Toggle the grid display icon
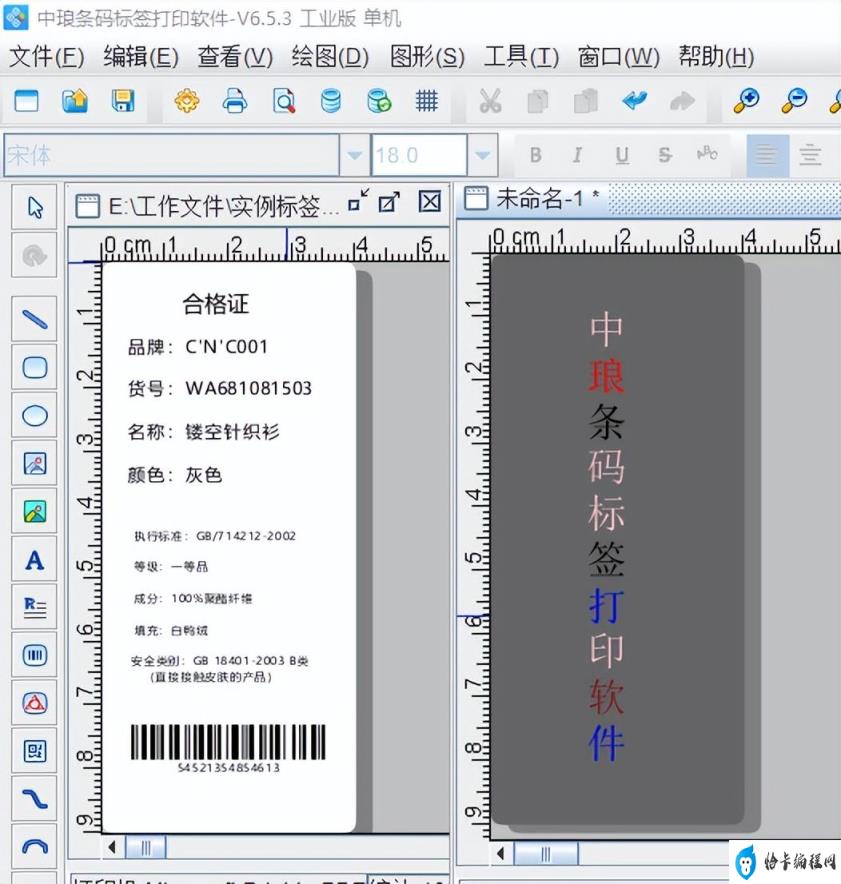The image size is (841, 884). coord(427,101)
